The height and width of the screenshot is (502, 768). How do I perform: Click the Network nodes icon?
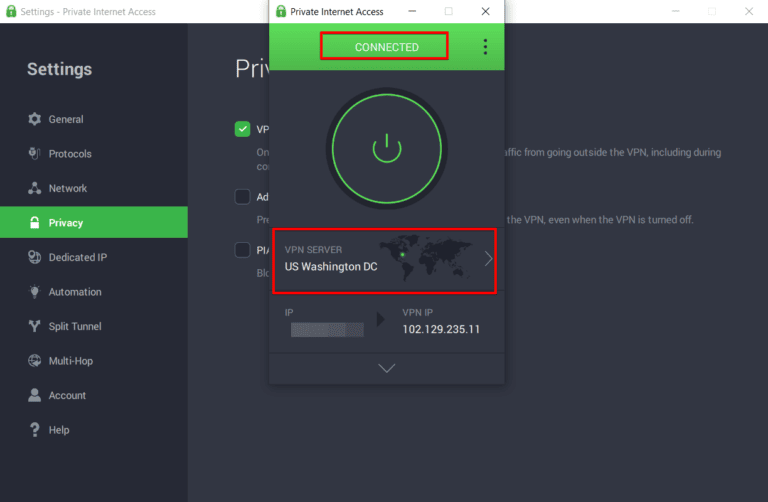(x=34, y=189)
